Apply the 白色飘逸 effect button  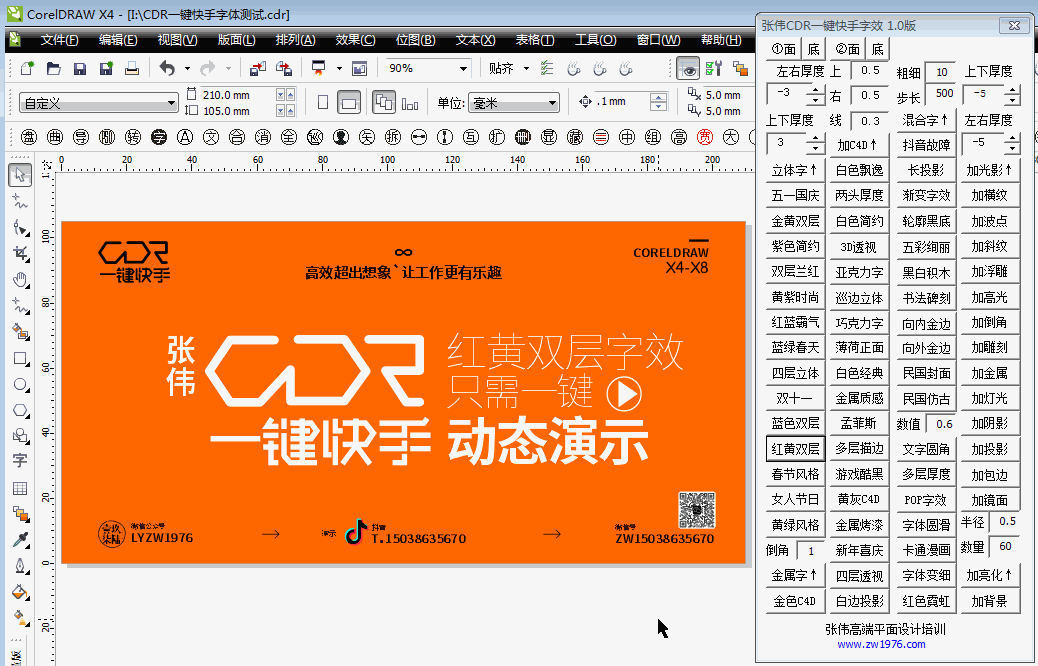pyautogui.click(x=859, y=170)
